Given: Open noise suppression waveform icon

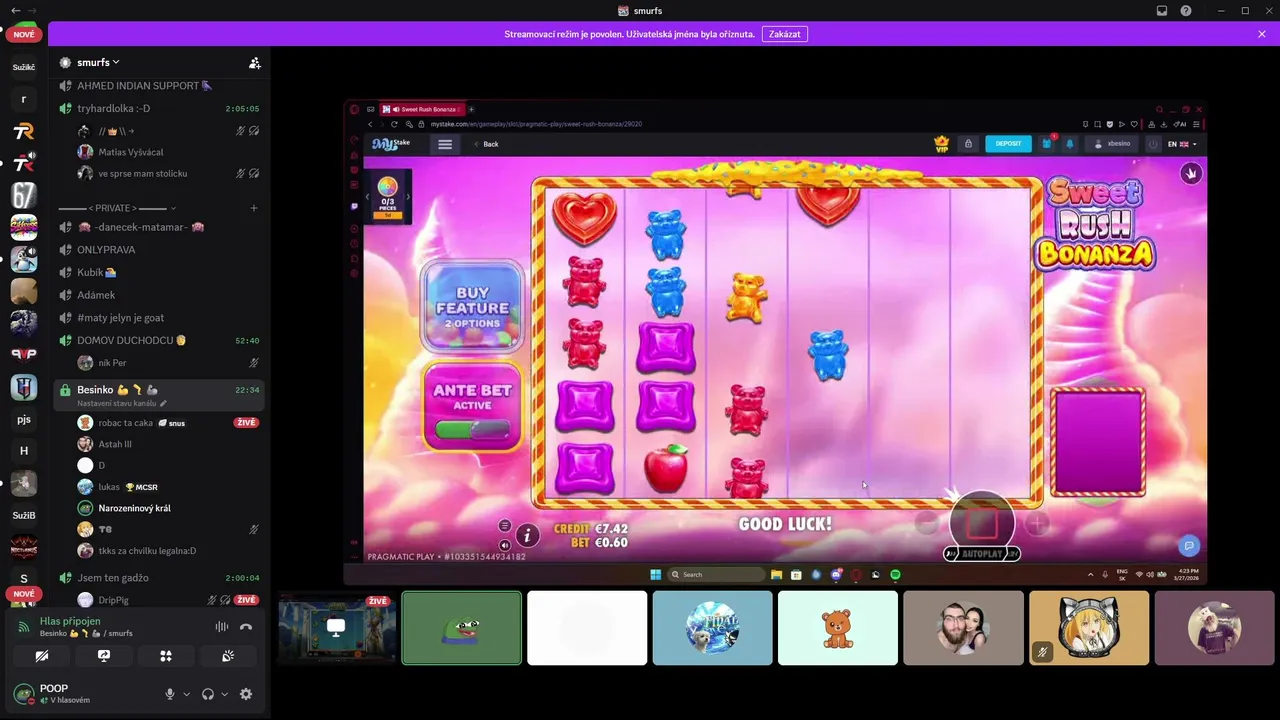Looking at the screenshot, I should pos(222,627).
